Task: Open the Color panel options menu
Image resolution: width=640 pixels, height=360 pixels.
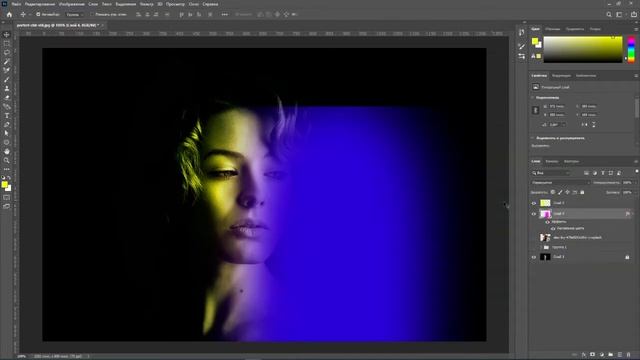Action: pos(636,29)
